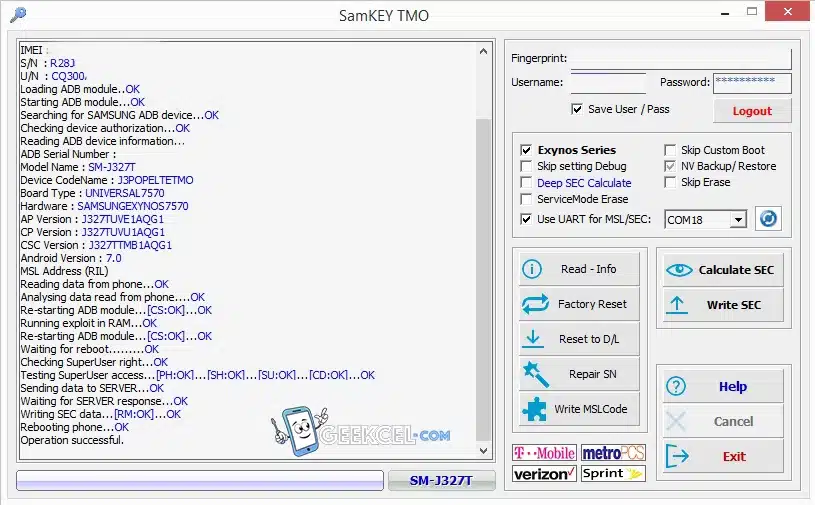Enable Skip Erase checkbox
815x505 pixels.
(x=670, y=182)
